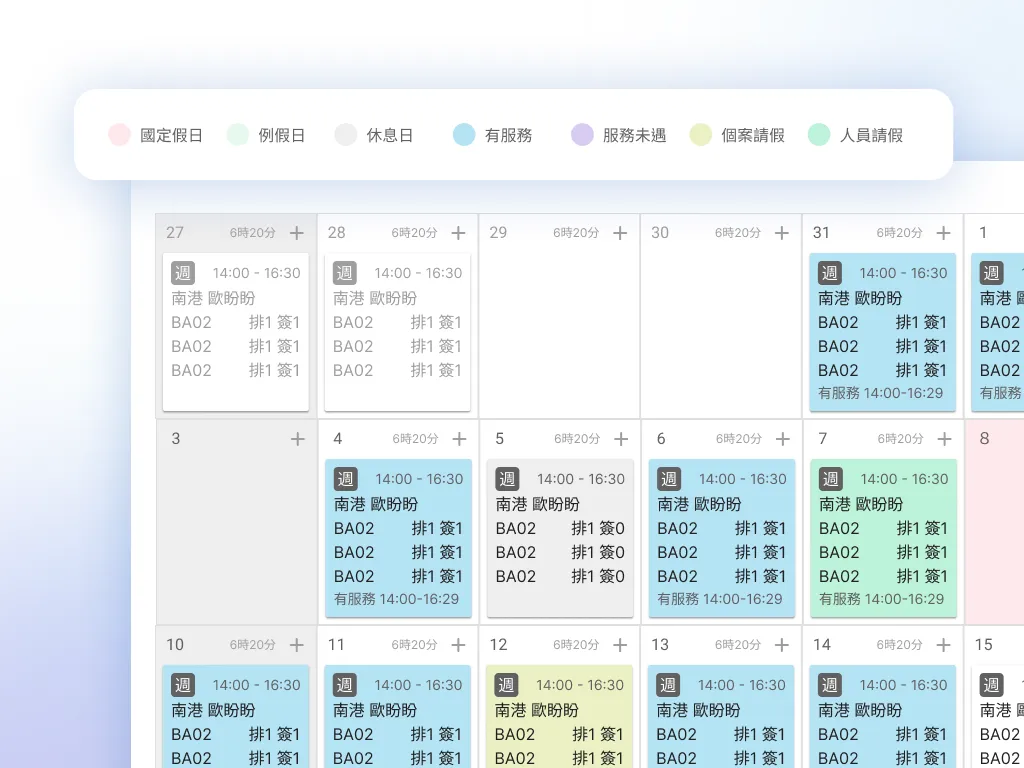Open the gray service card on day 27
Screen dimensions: 1024x768
pyautogui.click(x=236, y=332)
